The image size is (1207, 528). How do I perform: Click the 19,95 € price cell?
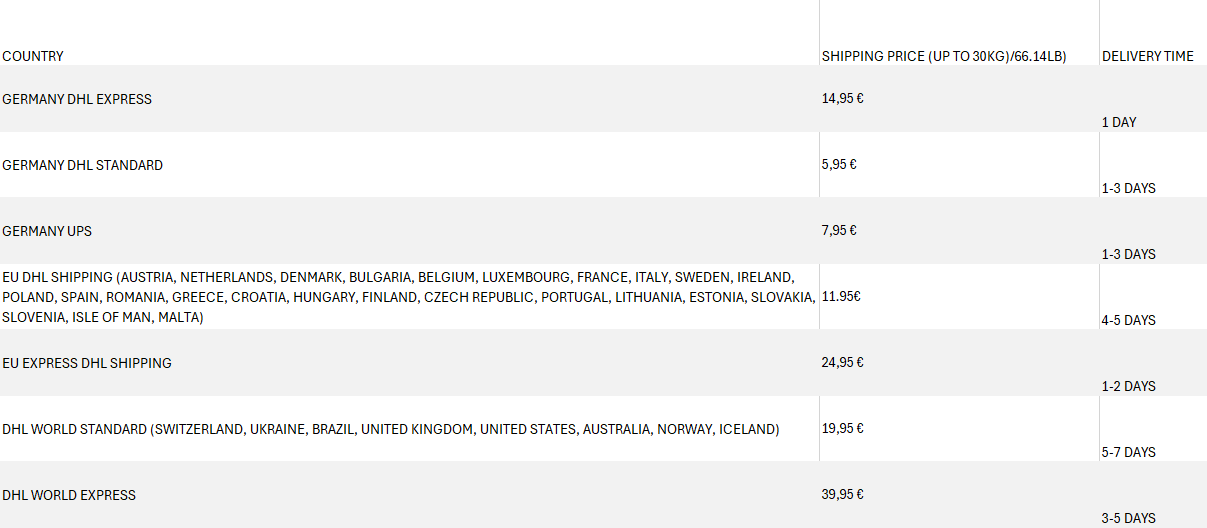[x=842, y=429]
